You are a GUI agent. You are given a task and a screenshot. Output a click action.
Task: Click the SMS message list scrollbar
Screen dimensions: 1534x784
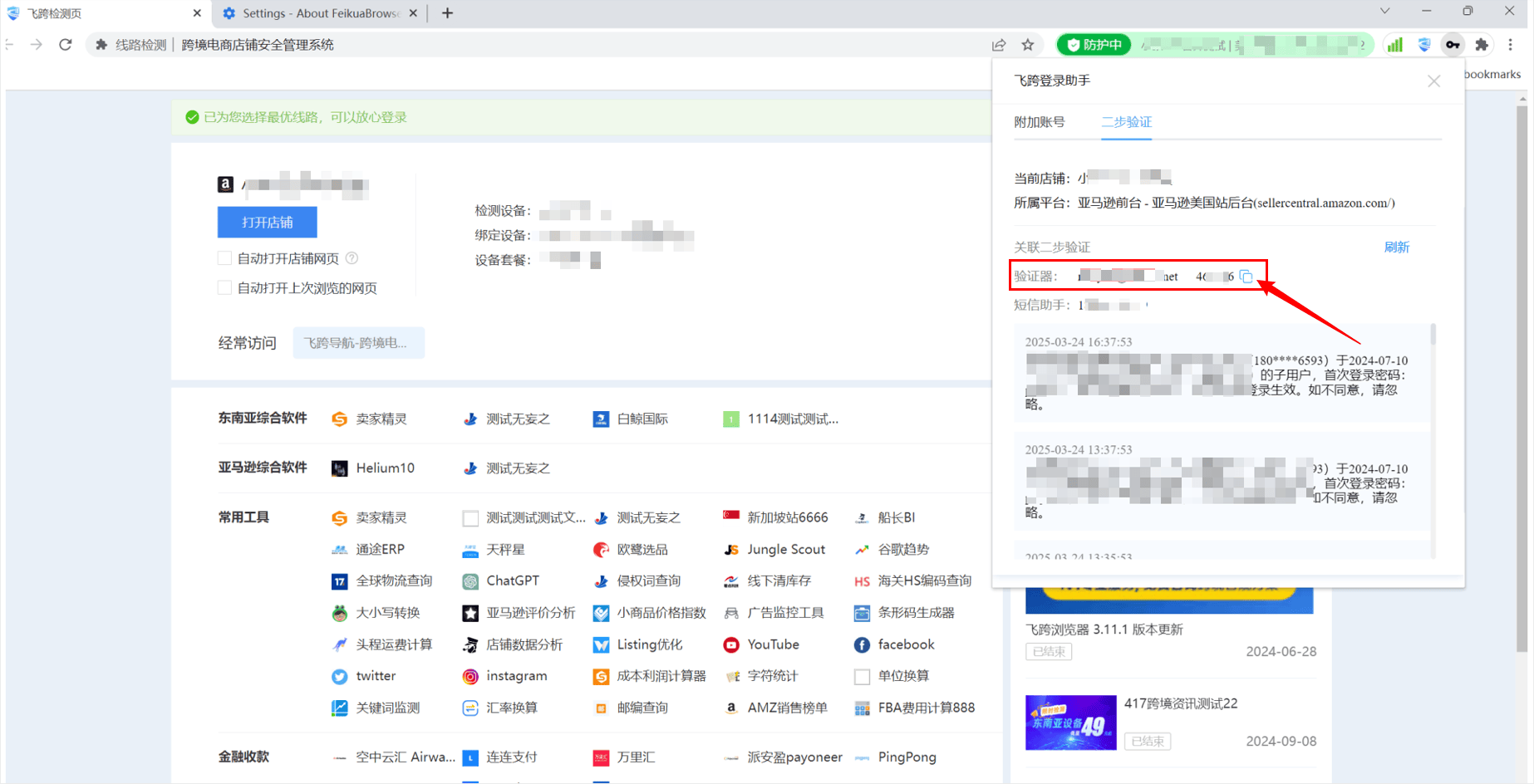point(1433,334)
